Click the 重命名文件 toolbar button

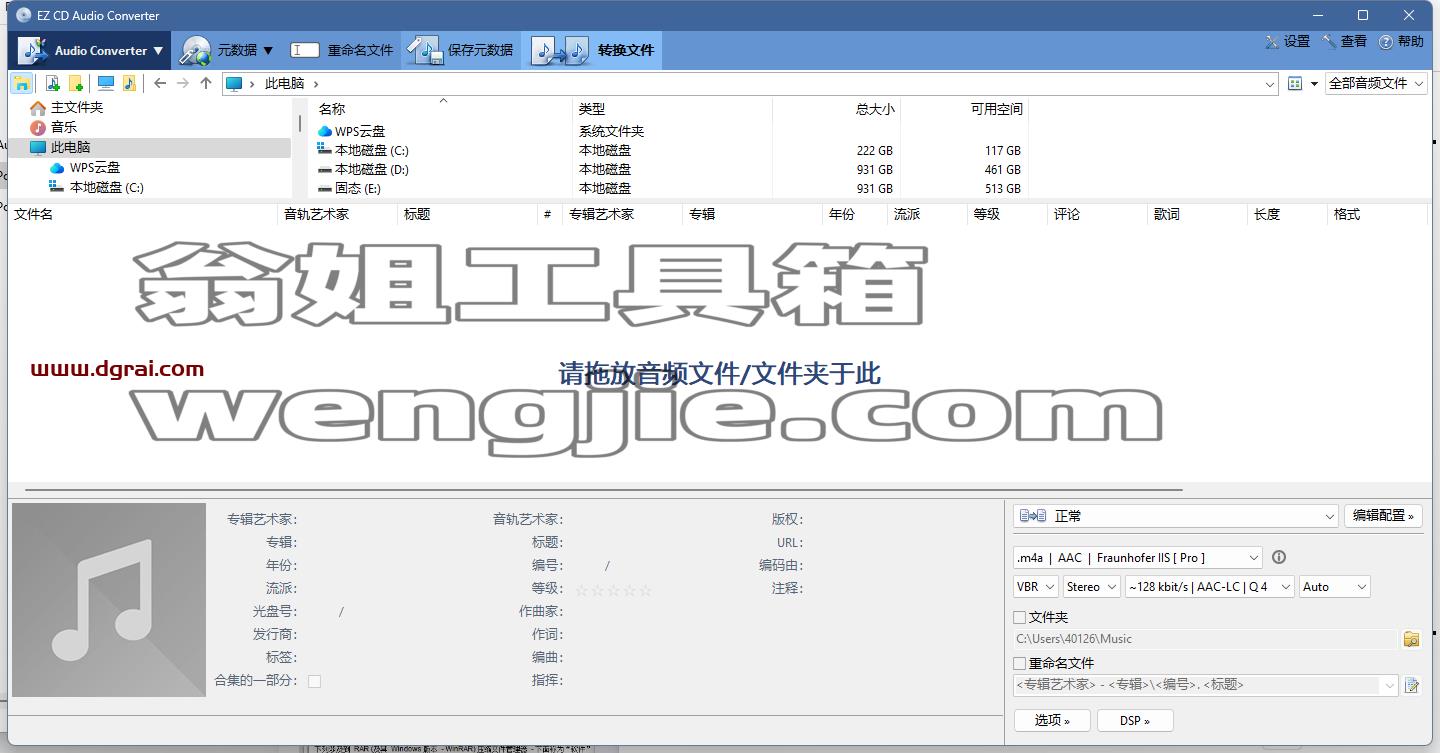coord(342,50)
